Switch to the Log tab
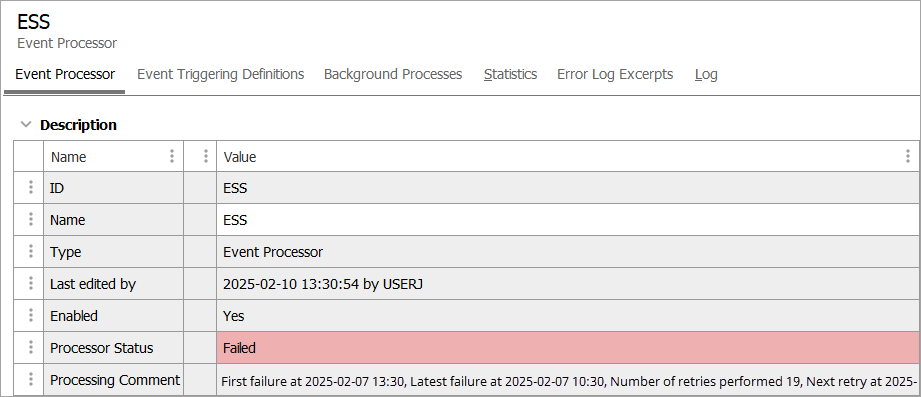This screenshot has height=397, width=921. [x=706, y=75]
